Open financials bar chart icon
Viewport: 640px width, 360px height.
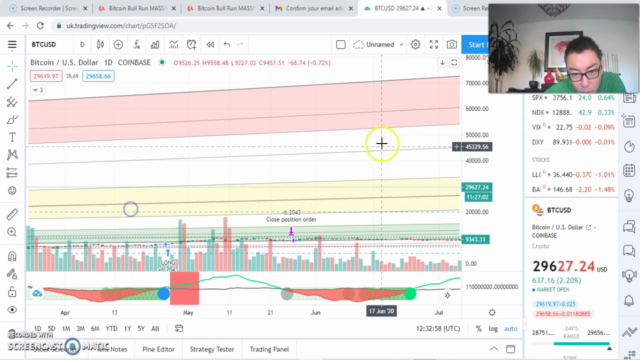click(x=155, y=44)
